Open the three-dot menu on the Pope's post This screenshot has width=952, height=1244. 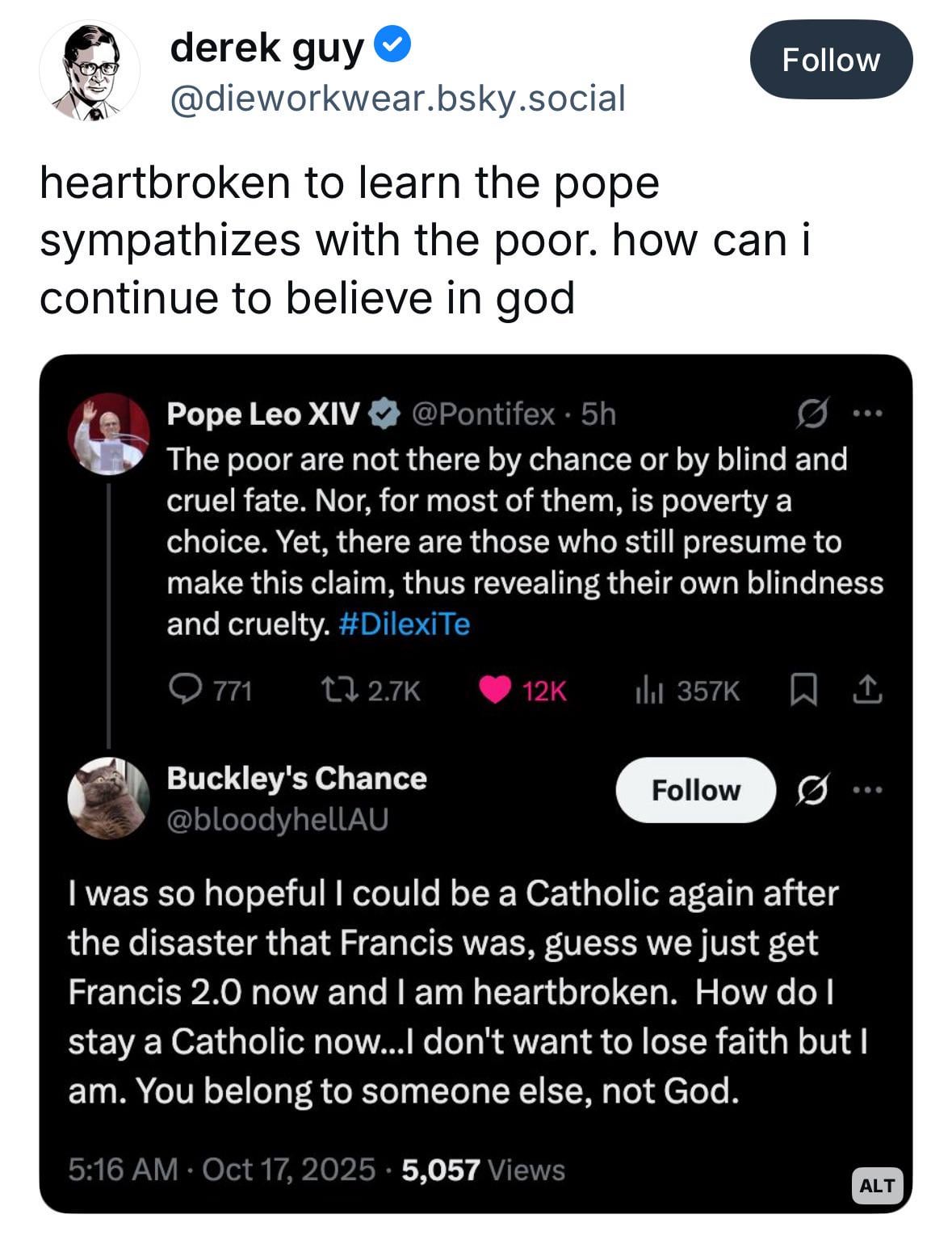click(868, 414)
